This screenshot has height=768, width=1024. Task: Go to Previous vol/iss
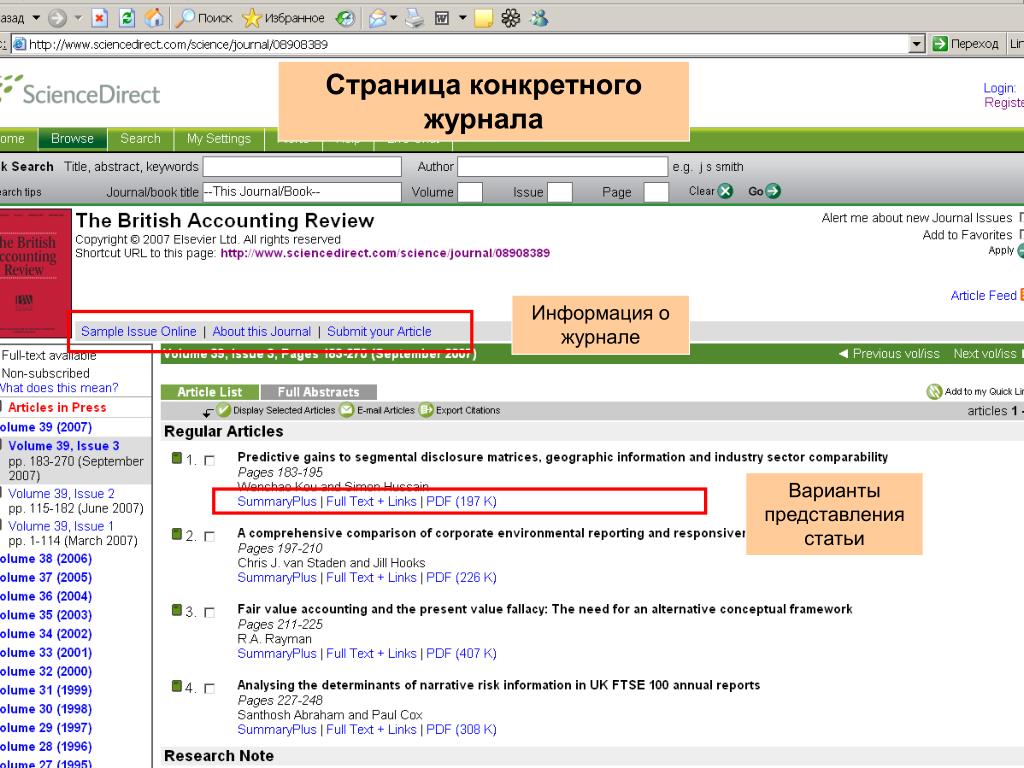click(889, 353)
